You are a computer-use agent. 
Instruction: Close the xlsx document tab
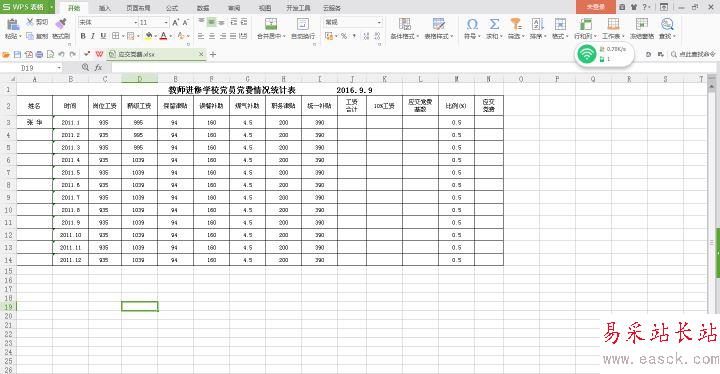(x=201, y=54)
